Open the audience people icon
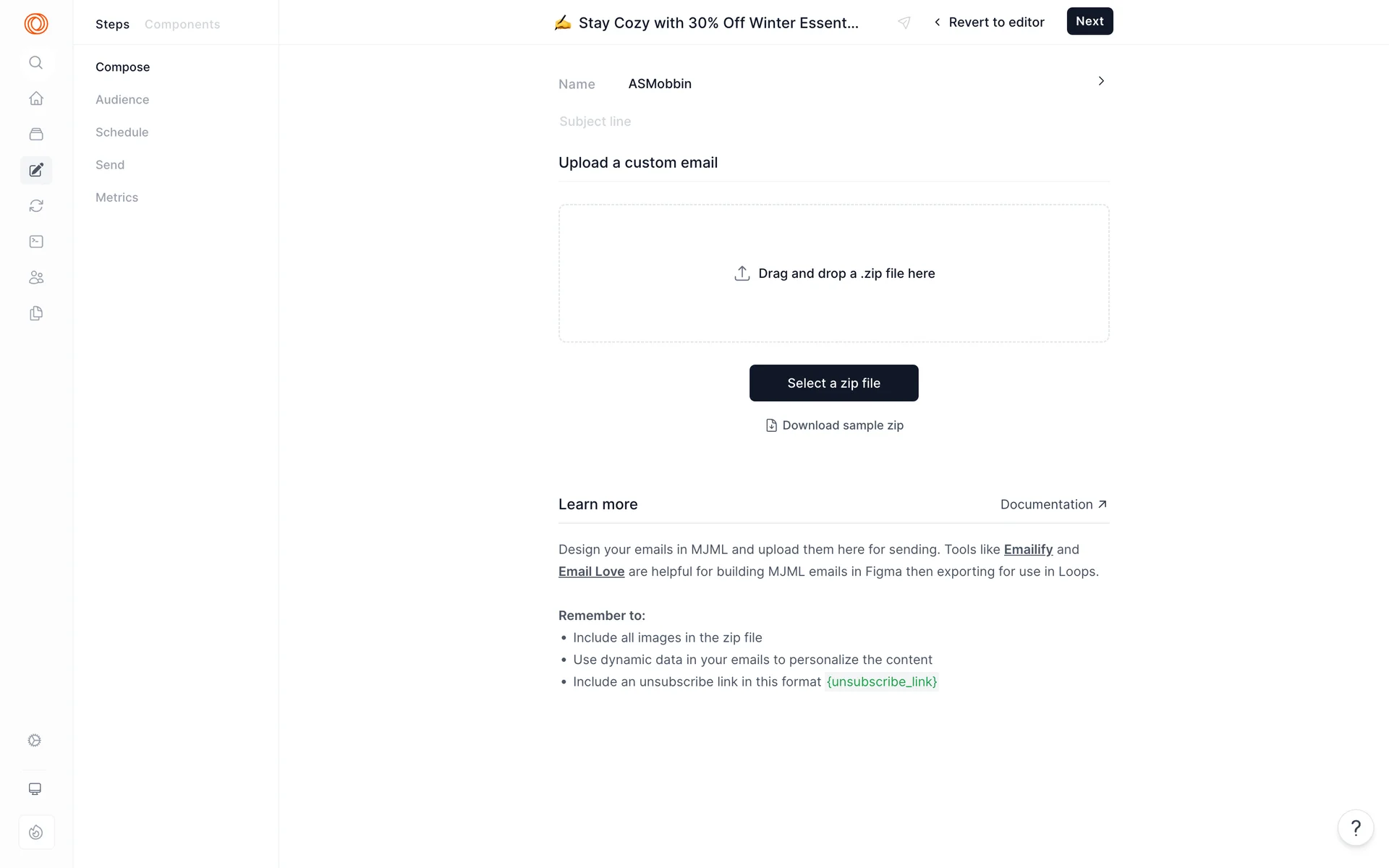The image size is (1389, 868). 36,278
